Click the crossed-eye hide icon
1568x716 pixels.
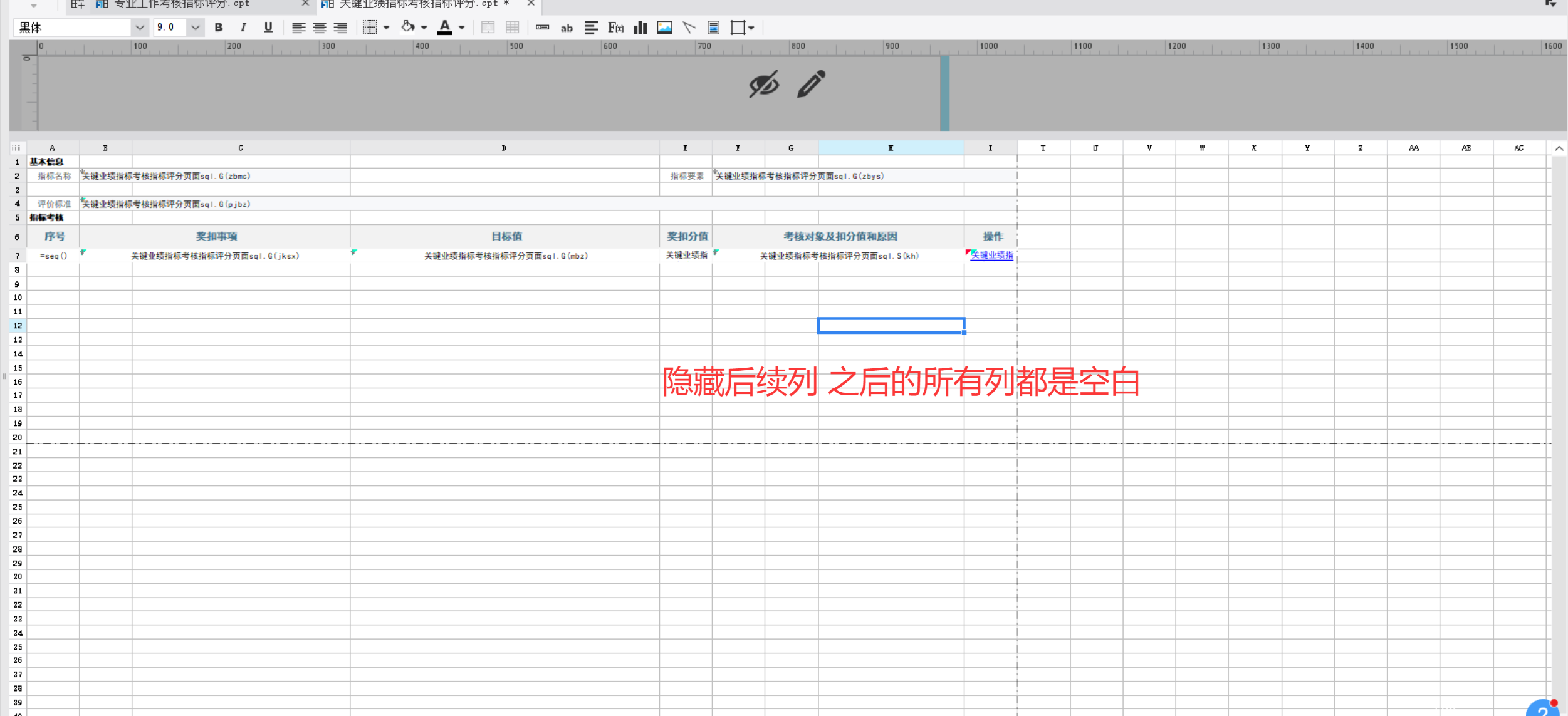tap(764, 84)
